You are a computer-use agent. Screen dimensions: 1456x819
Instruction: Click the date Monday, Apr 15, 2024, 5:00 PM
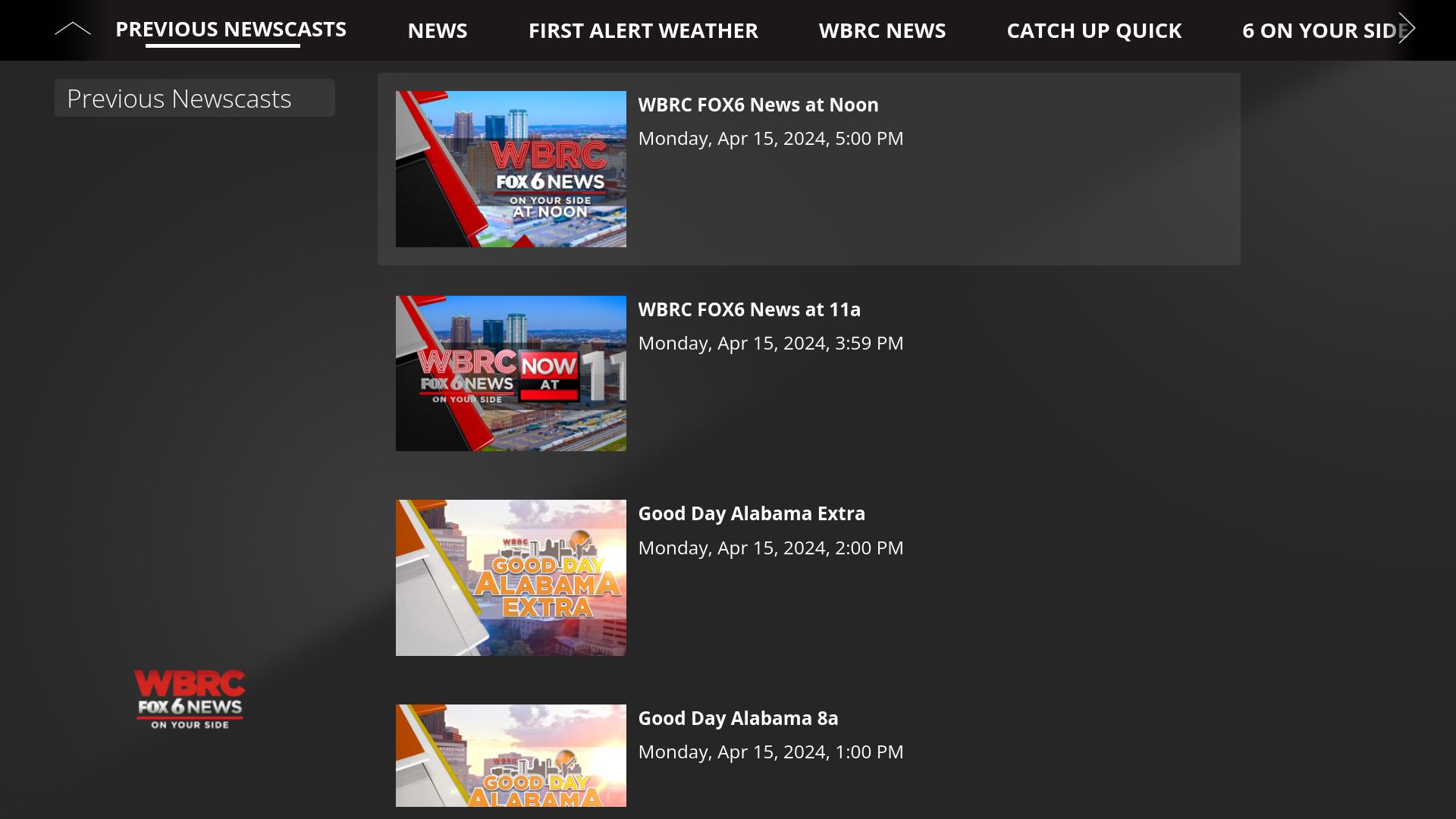click(x=770, y=138)
